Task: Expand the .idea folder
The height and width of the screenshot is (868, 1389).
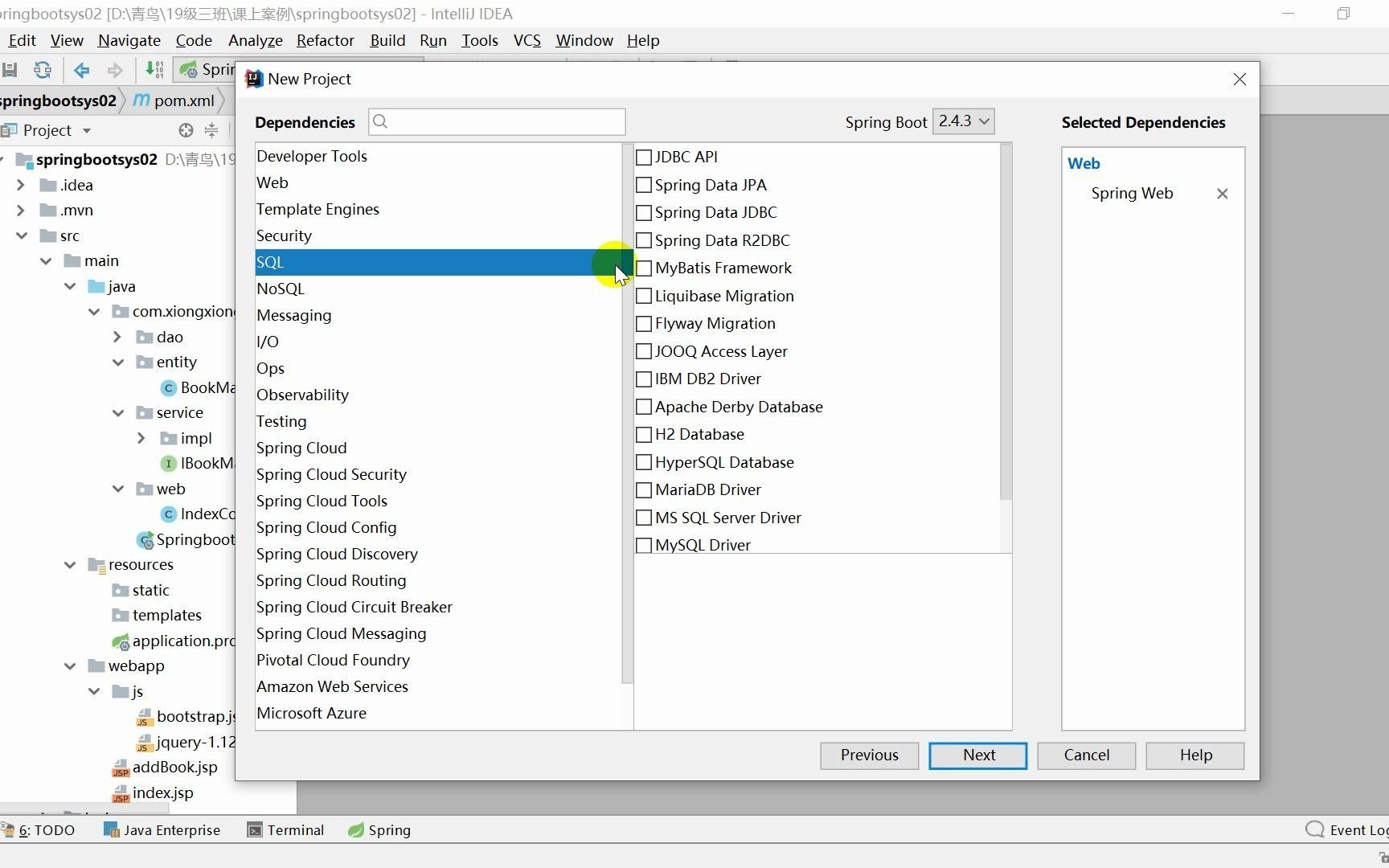Action: click(21, 185)
